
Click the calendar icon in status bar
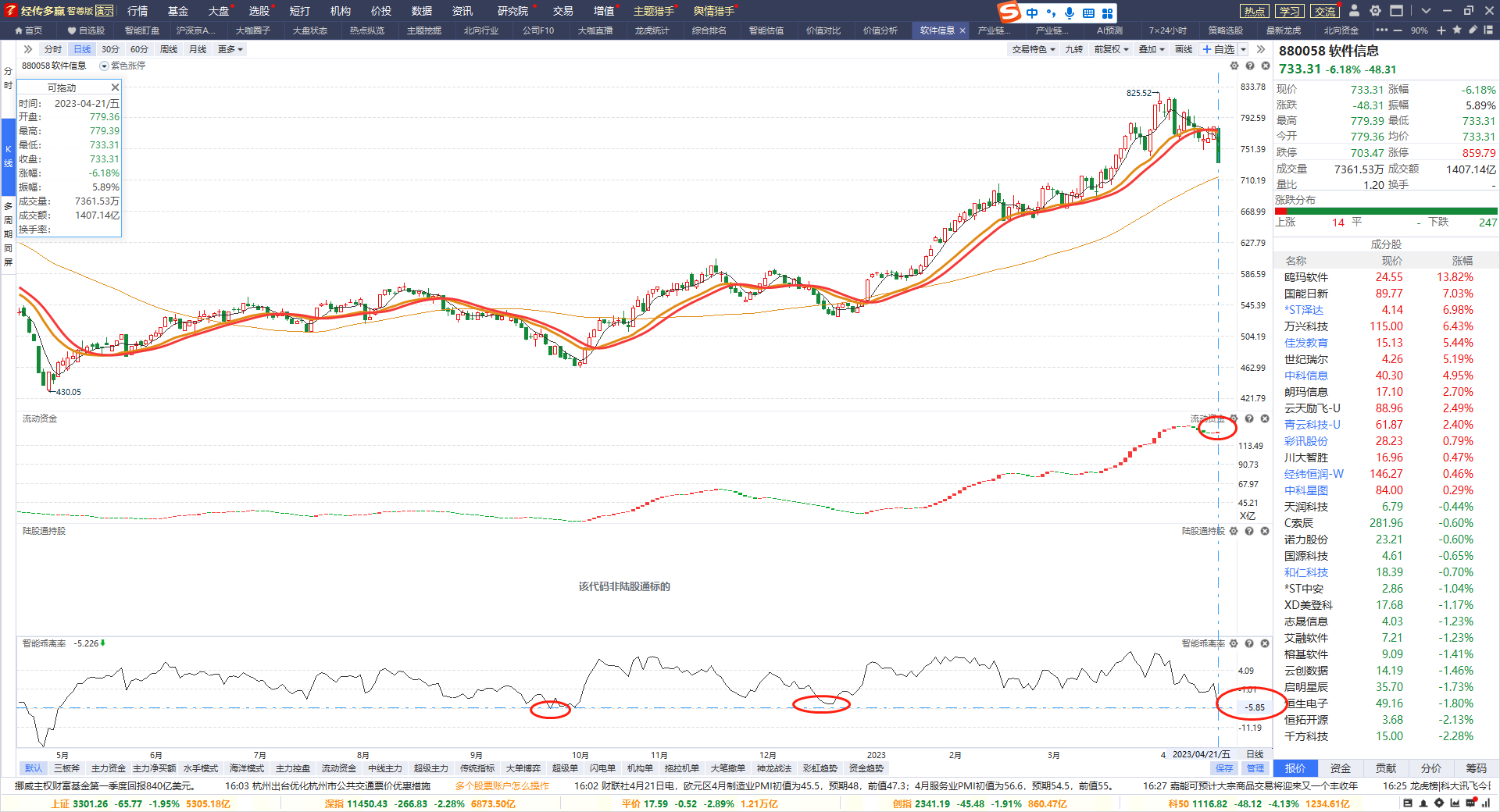coord(1408,803)
